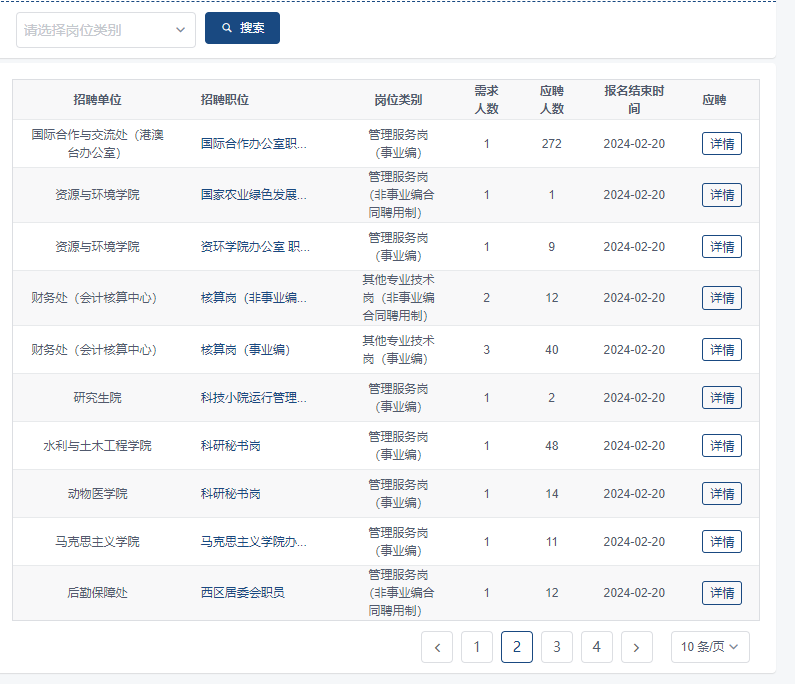This screenshot has width=795, height=684.
Task: Open 详情 for 核算岗（非事业编 position
Action: coord(721,298)
